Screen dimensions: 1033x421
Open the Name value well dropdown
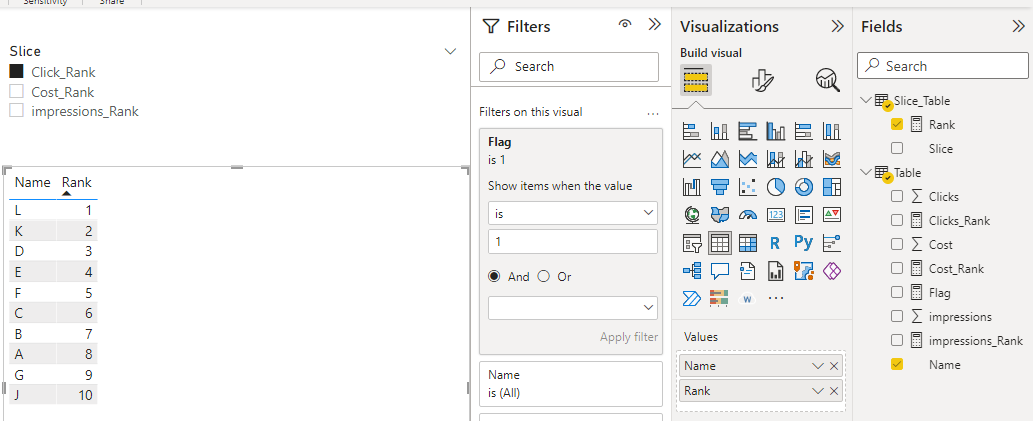coord(818,366)
